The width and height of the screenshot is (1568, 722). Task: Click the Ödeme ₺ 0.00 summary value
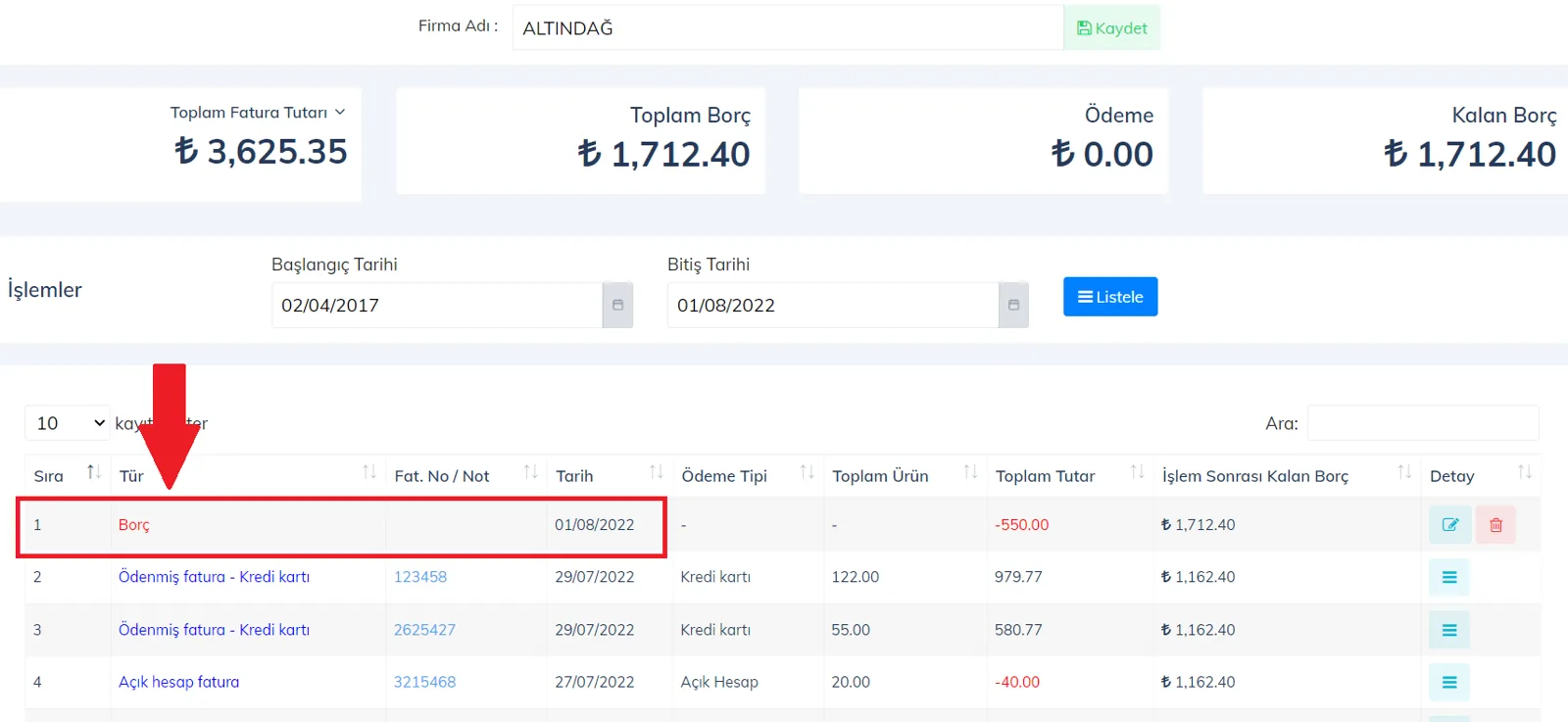[x=1102, y=154]
